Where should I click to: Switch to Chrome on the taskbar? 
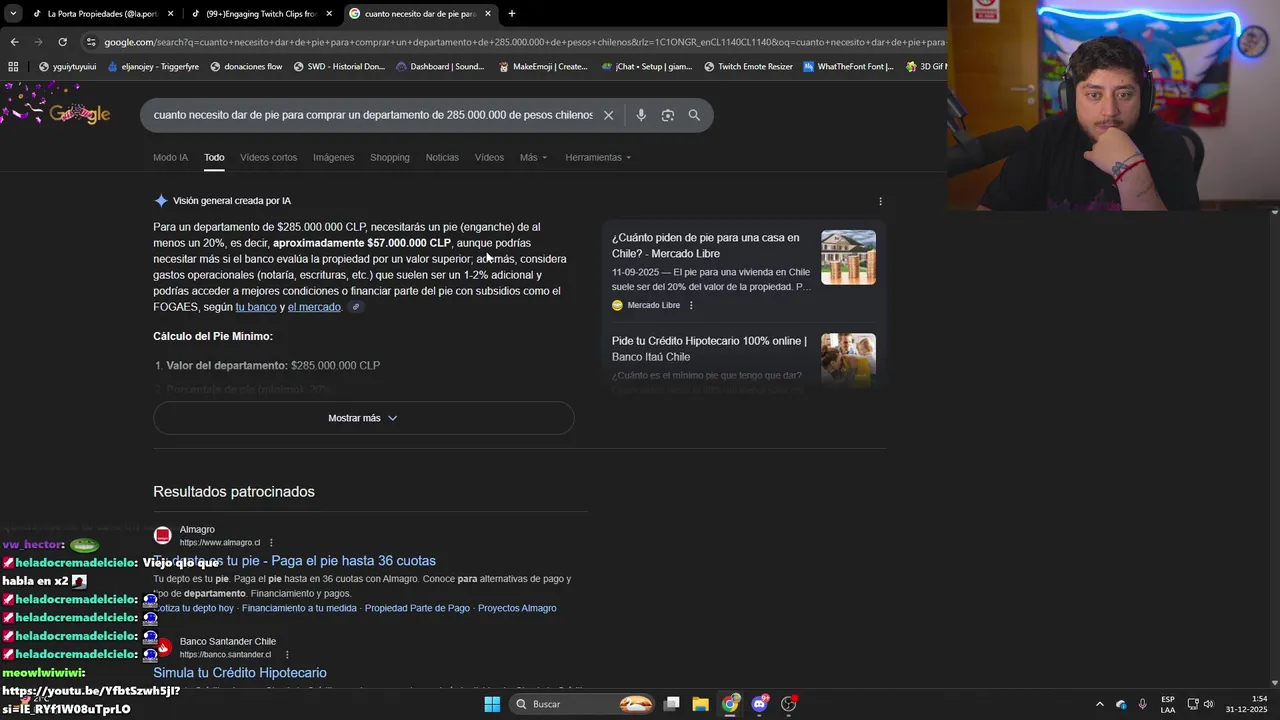(731, 704)
